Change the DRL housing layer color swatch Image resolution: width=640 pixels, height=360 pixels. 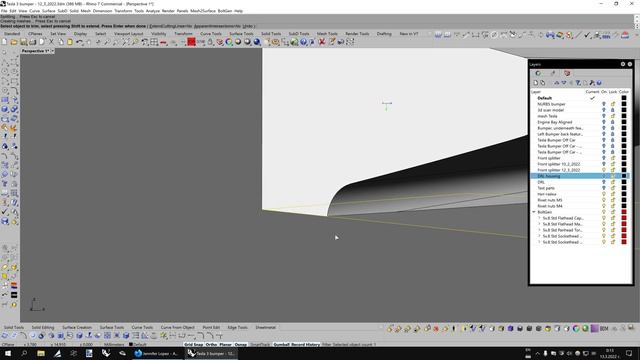pos(624,176)
